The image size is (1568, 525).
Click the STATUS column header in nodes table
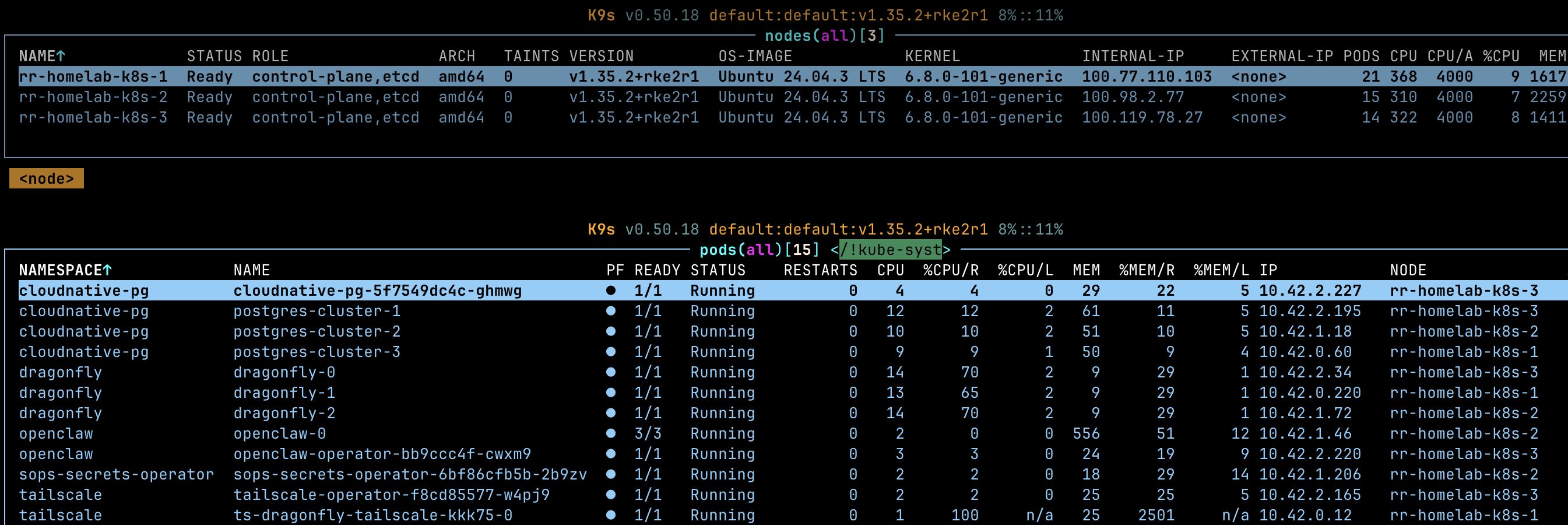(215, 56)
